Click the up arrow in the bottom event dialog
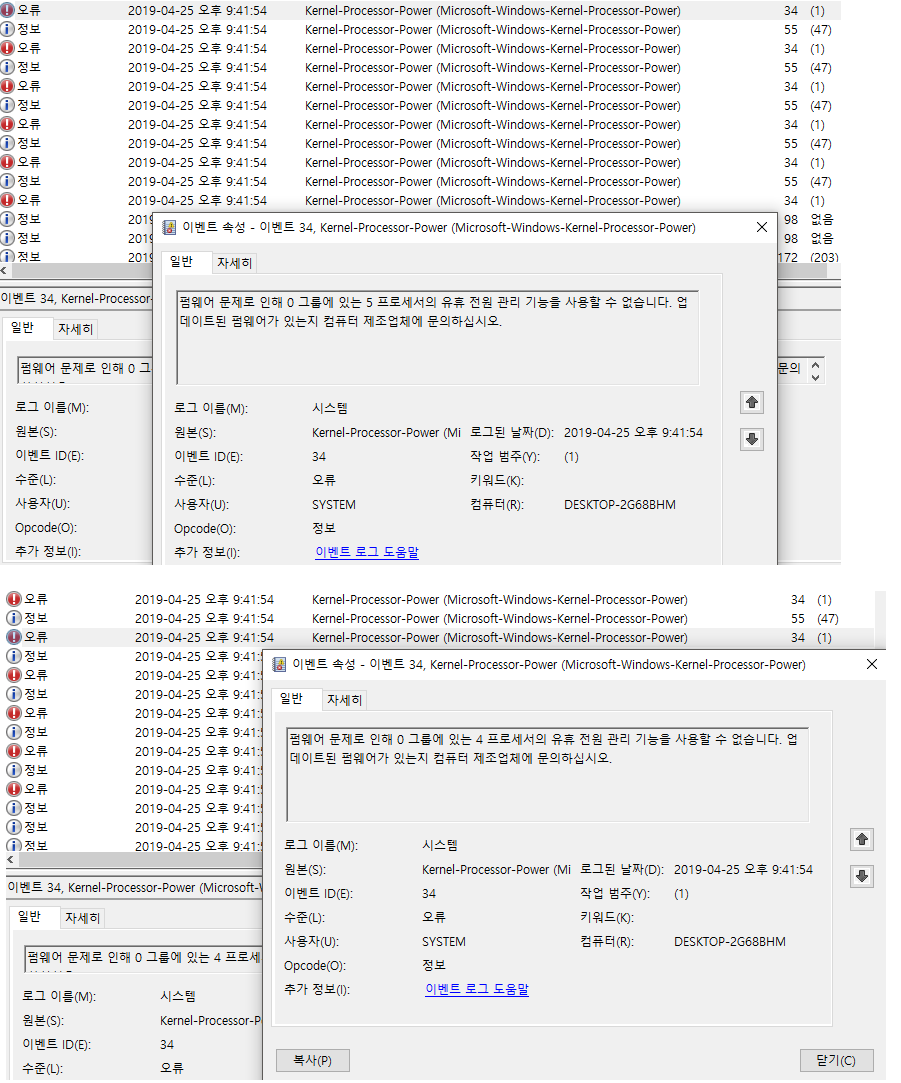 click(861, 840)
